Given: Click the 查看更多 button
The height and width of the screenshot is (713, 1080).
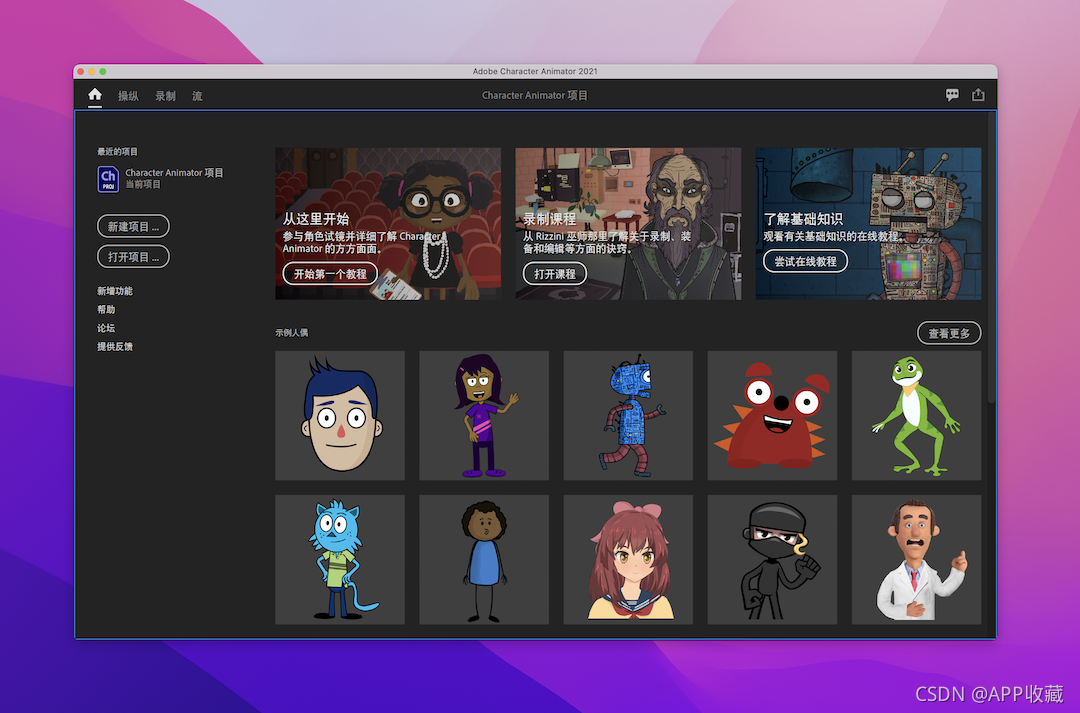Looking at the screenshot, I should point(948,333).
